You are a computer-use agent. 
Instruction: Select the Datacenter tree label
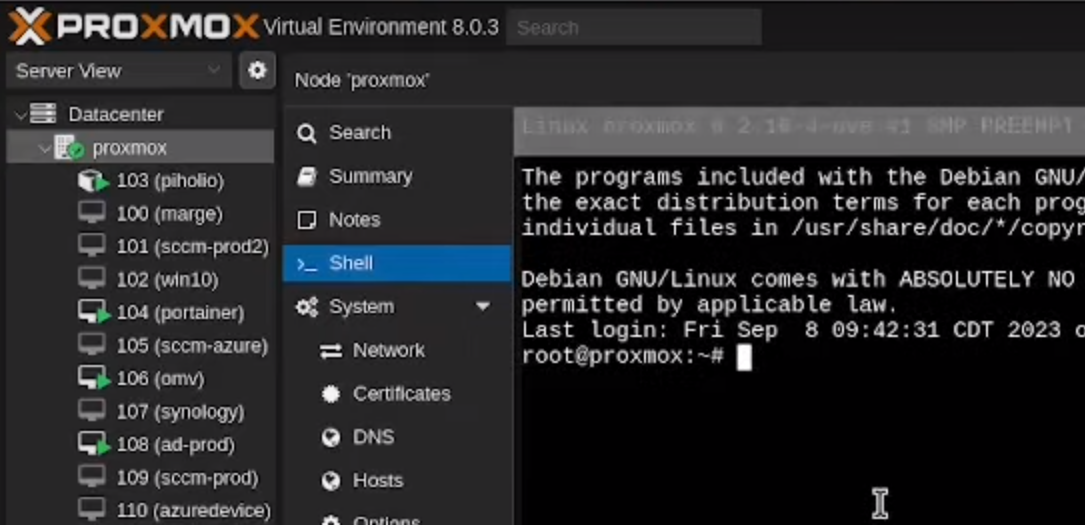tap(116, 115)
